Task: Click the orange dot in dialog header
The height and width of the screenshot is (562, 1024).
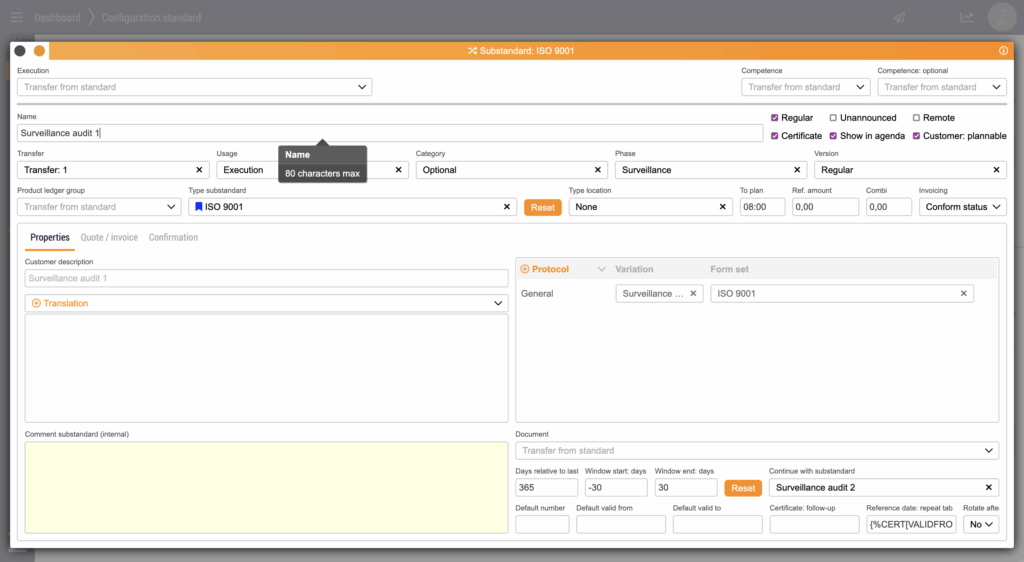Action: coord(40,51)
